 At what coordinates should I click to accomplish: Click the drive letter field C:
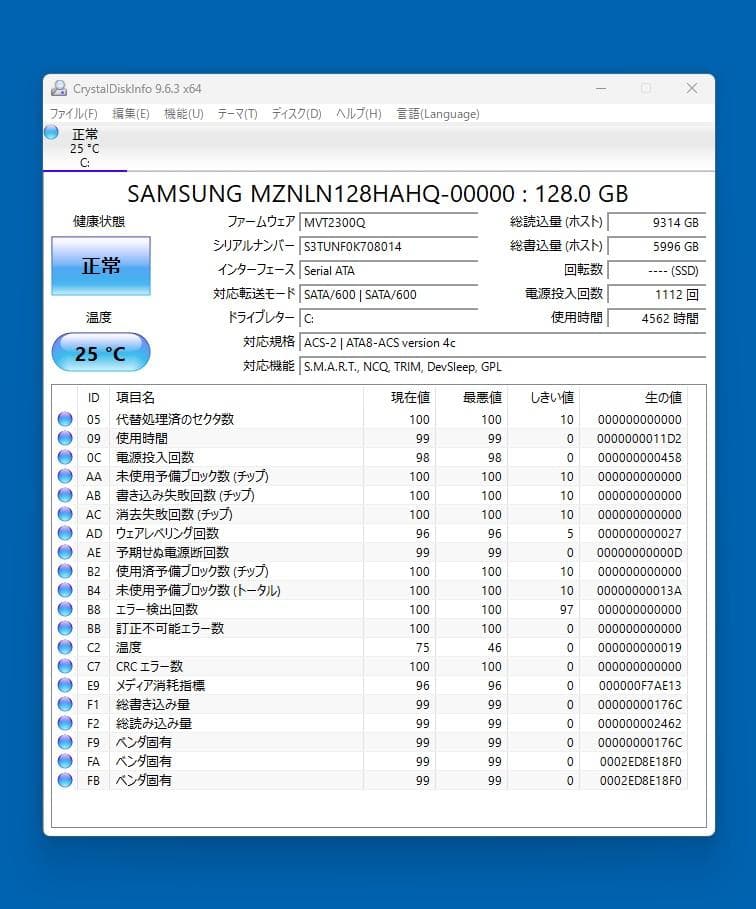(x=388, y=318)
